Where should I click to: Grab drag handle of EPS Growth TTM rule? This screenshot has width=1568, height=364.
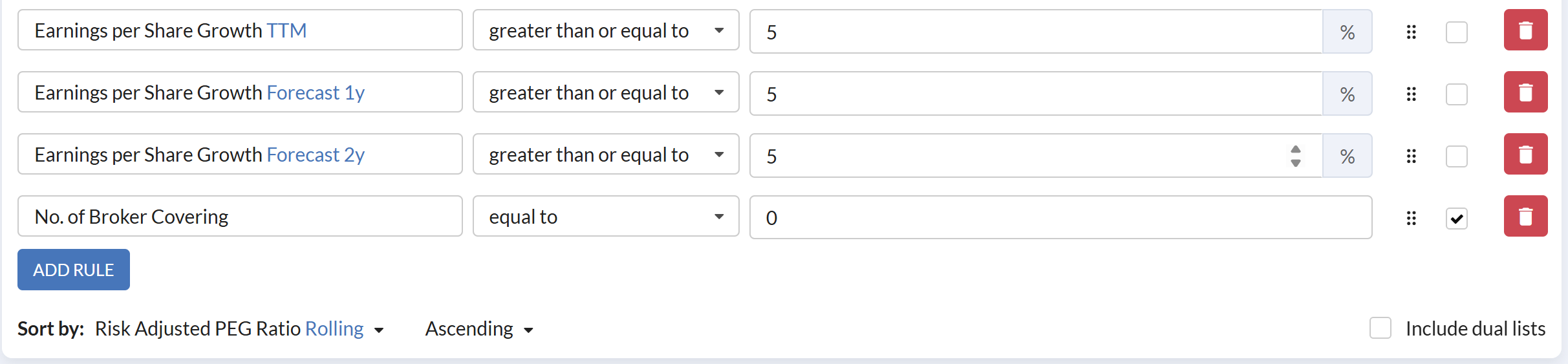pyautogui.click(x=1412, y=32)
